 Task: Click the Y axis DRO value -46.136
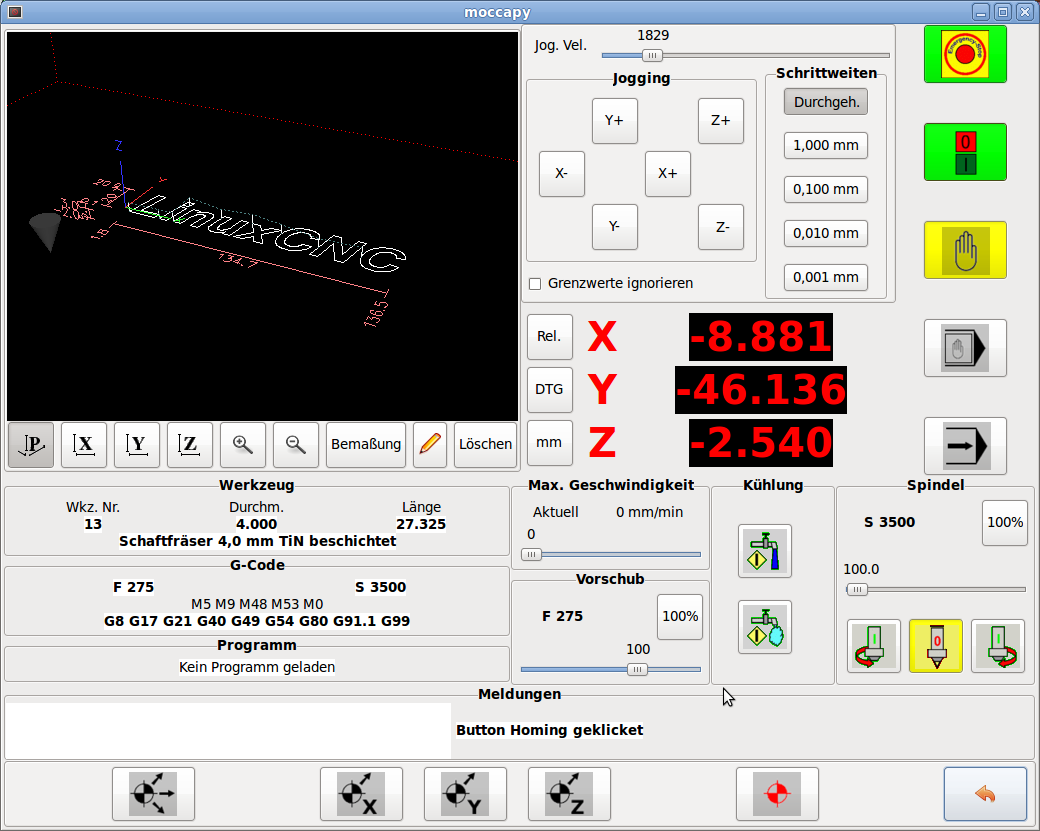761,390
